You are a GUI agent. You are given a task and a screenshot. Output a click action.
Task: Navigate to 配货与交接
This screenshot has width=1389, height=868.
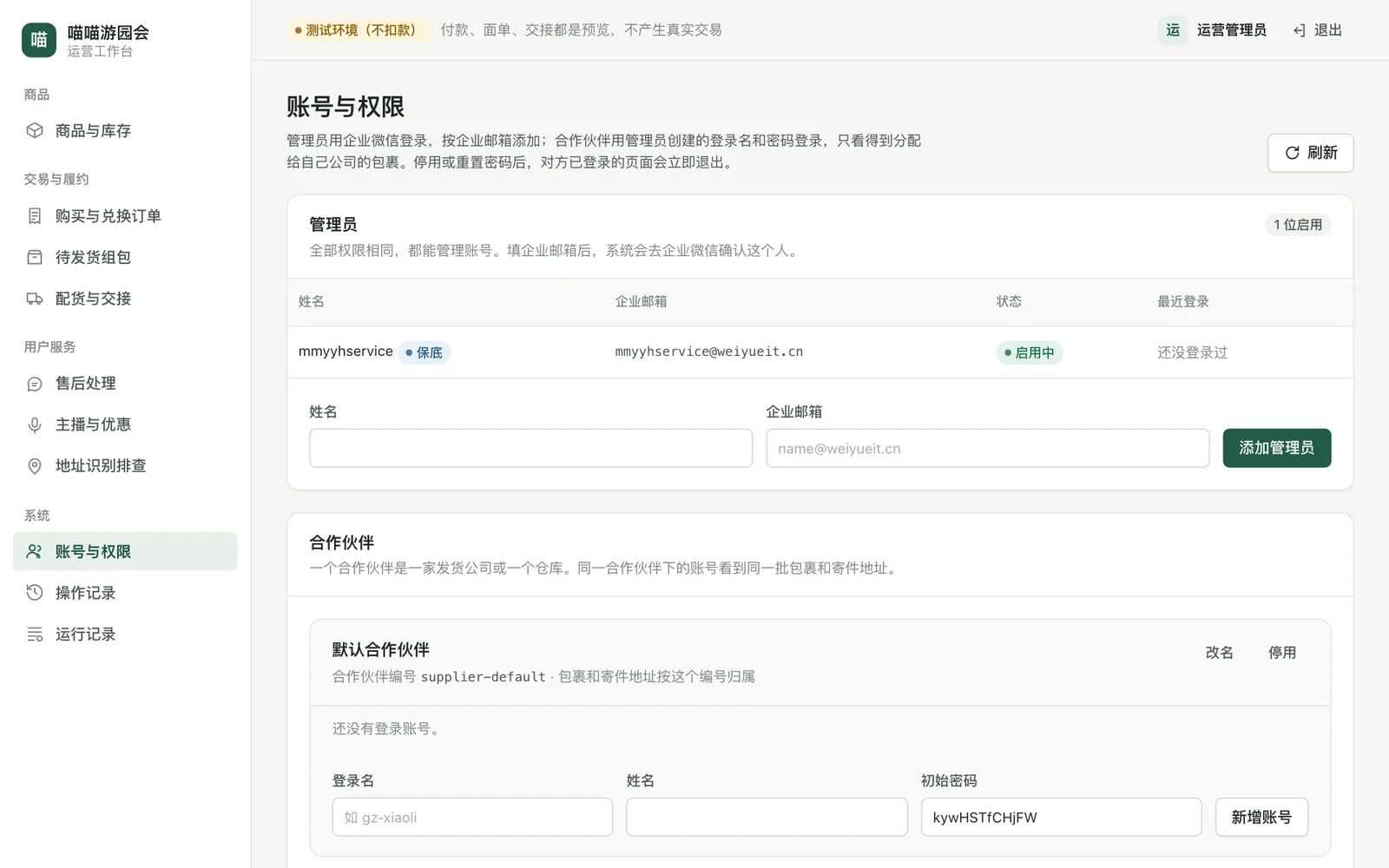tap(125, 299)
